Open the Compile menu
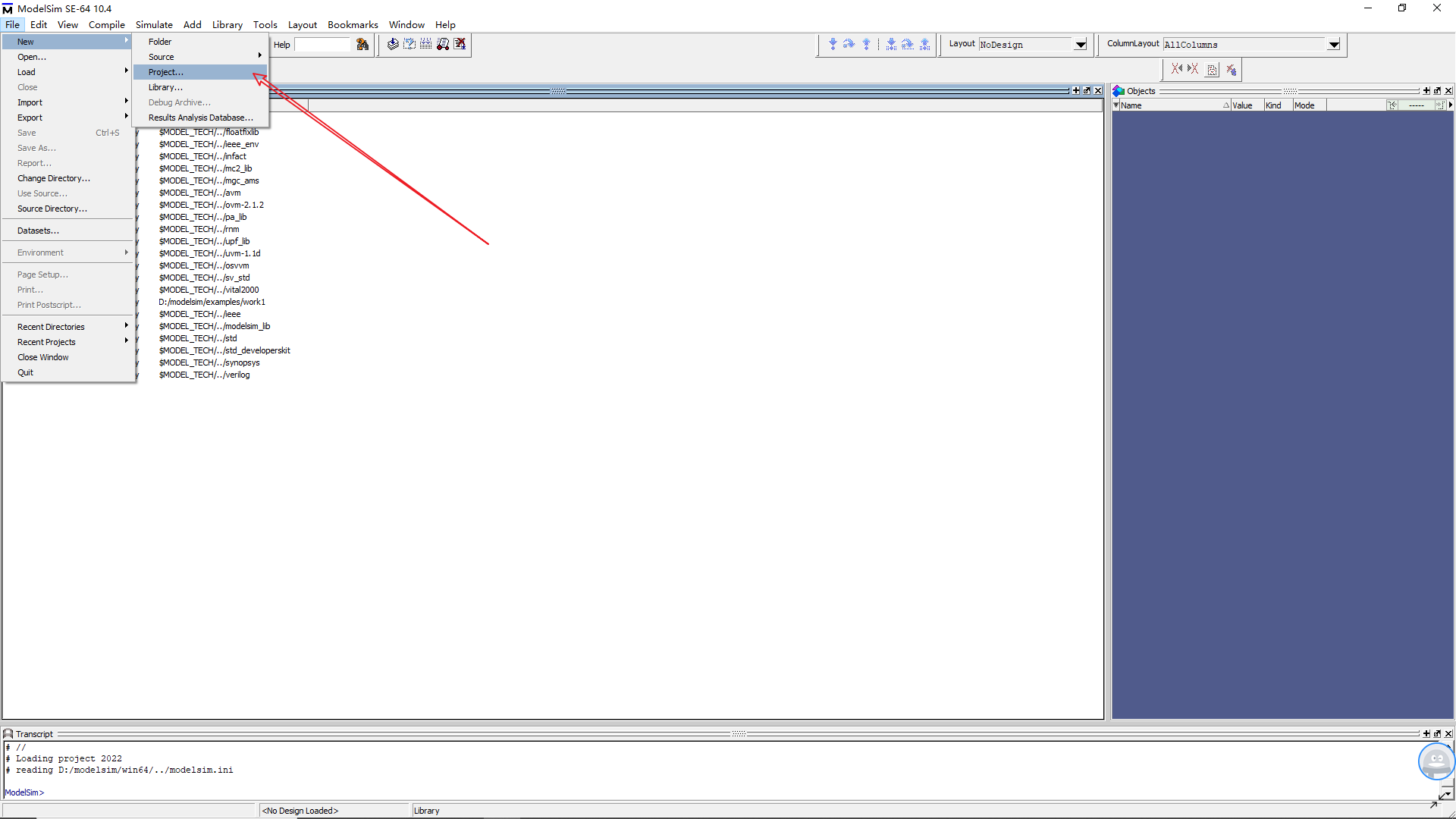1456x819 pixels. 107,25
